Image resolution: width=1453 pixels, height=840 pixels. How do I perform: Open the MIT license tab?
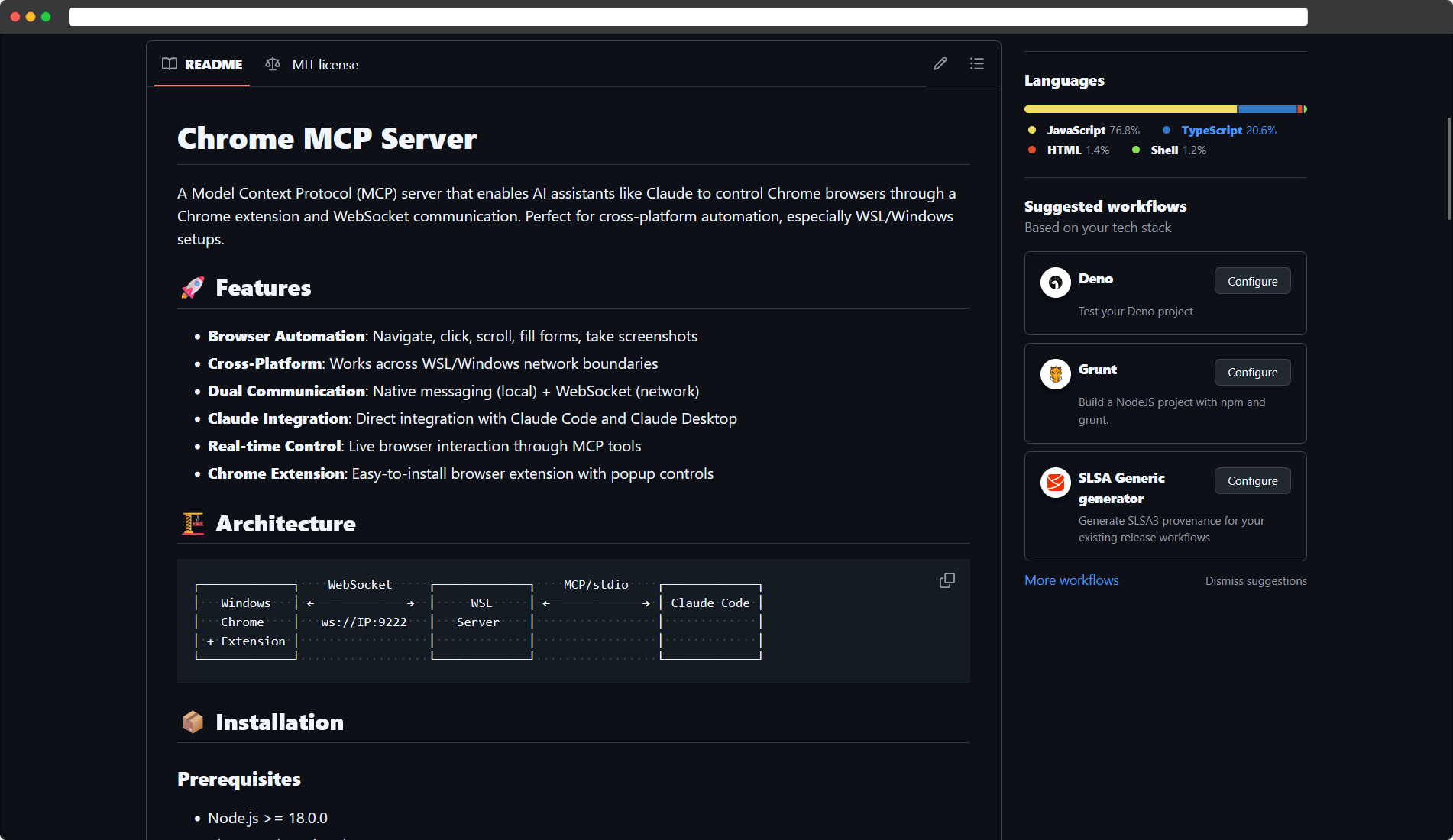pos(325,65)
